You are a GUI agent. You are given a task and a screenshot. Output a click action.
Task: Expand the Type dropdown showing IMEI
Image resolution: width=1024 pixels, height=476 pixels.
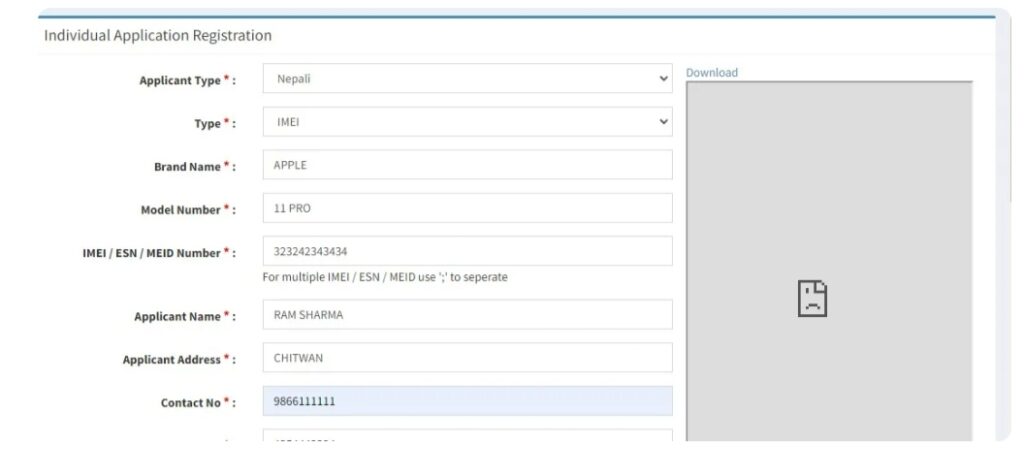tap(467, 122)
